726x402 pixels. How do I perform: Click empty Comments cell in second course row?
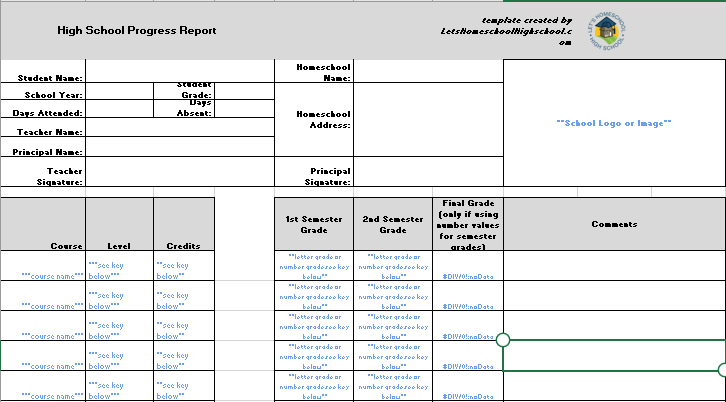click(614, 296)
